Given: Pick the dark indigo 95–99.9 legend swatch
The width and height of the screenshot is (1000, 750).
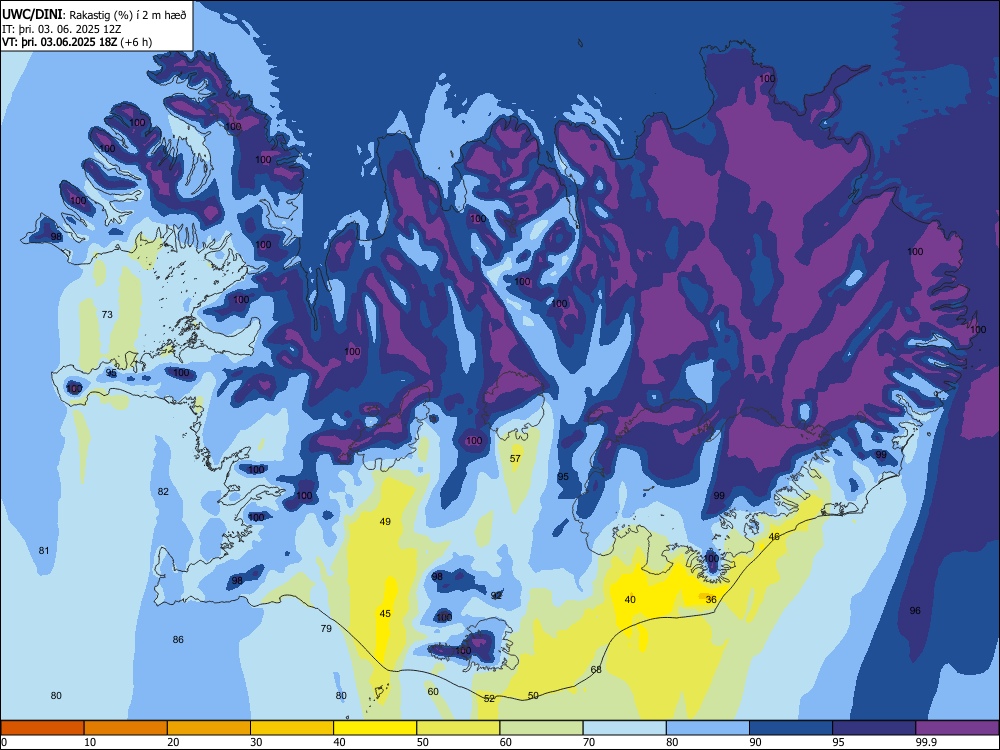Looking at the screenshot, I should 874,728.
